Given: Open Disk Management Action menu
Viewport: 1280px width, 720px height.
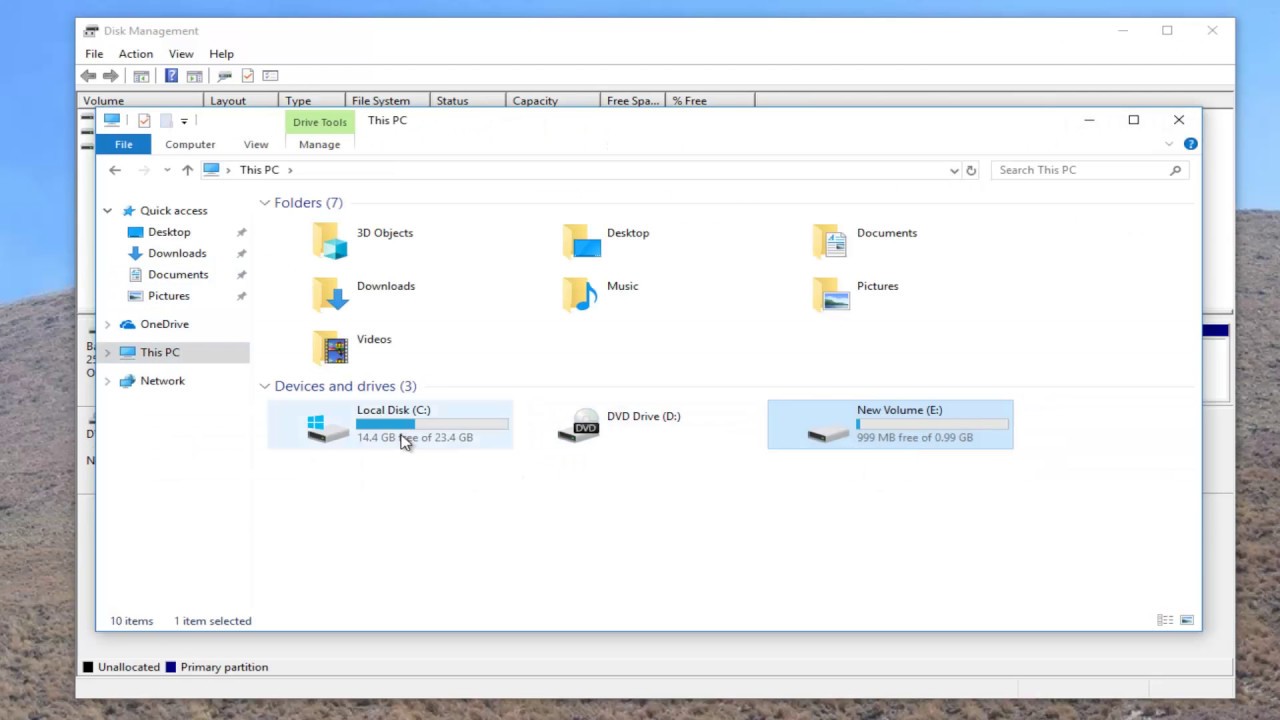Looking at the screenshot, I should 136,54.
